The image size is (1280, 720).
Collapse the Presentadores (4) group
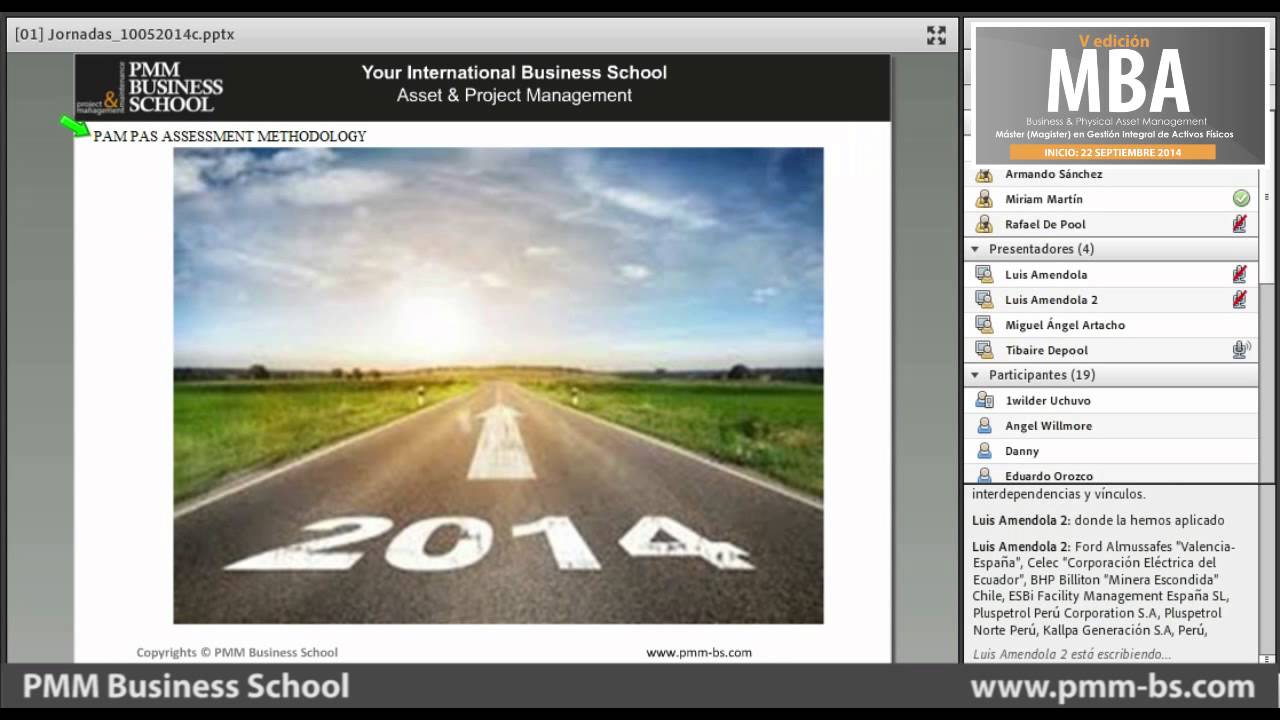coord(975,249)
